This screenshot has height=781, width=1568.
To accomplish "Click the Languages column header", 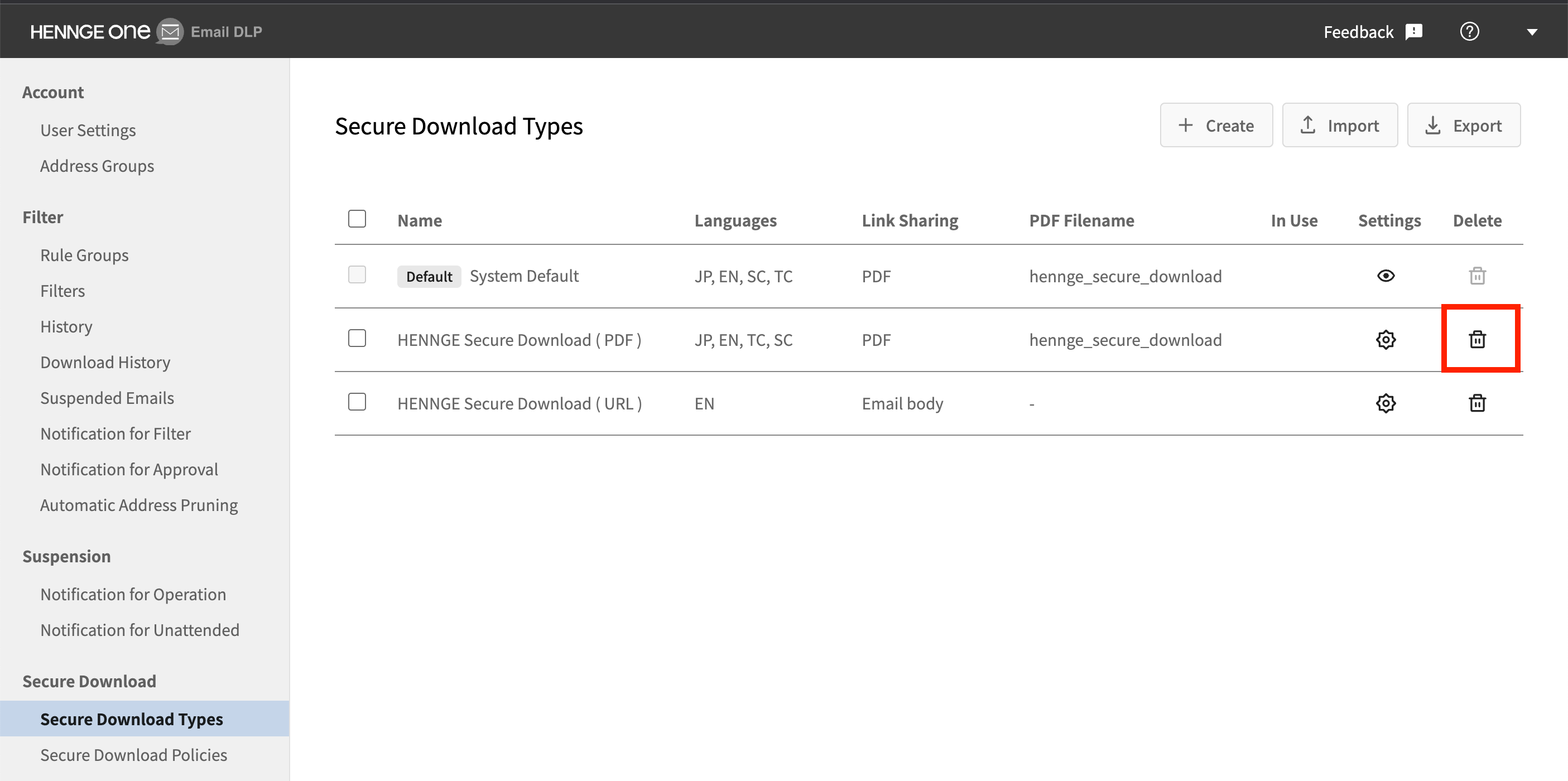I will coord(735,220).
